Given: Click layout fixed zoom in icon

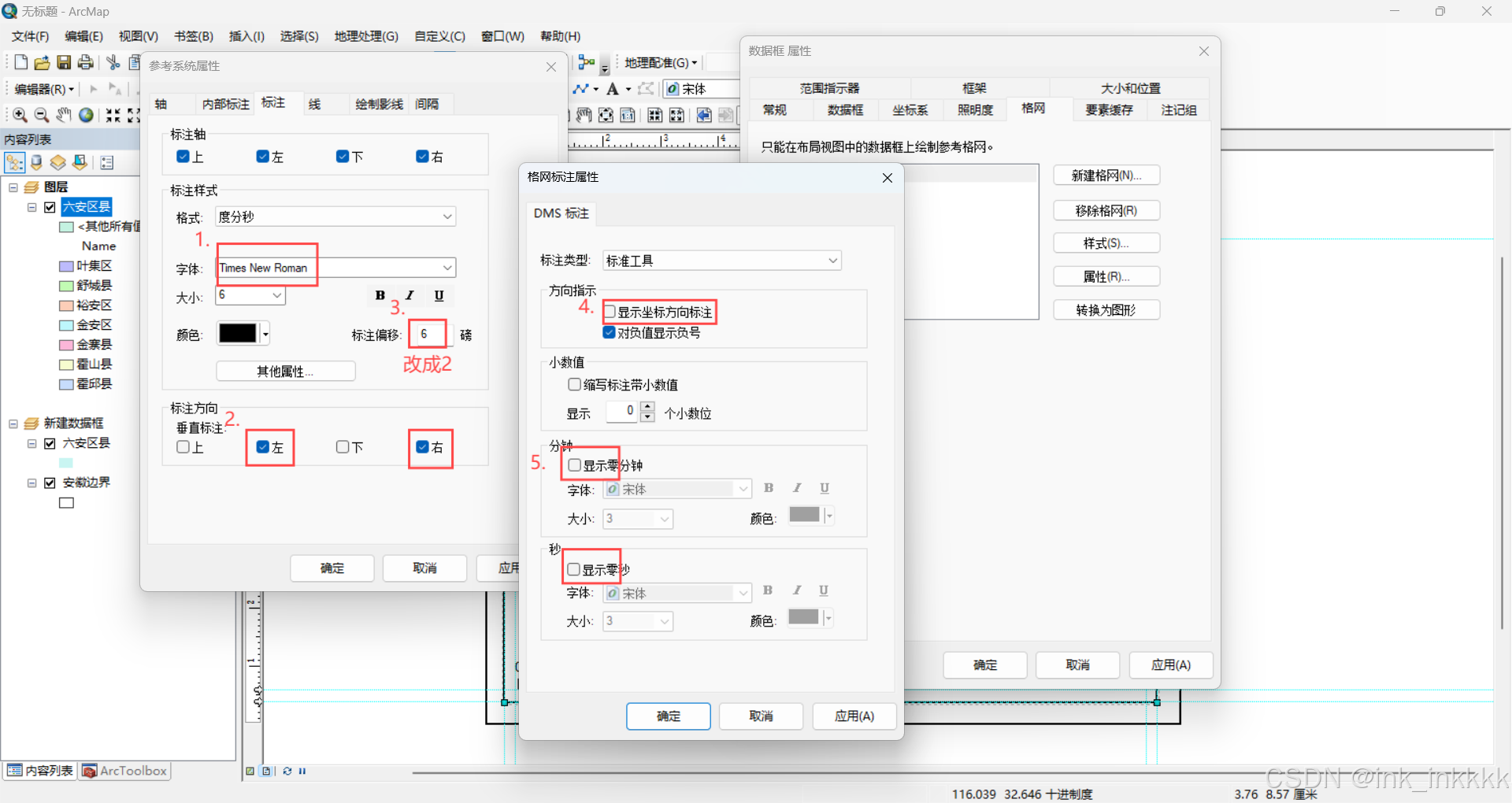Looking at the screenshot, I should (654, 115).
